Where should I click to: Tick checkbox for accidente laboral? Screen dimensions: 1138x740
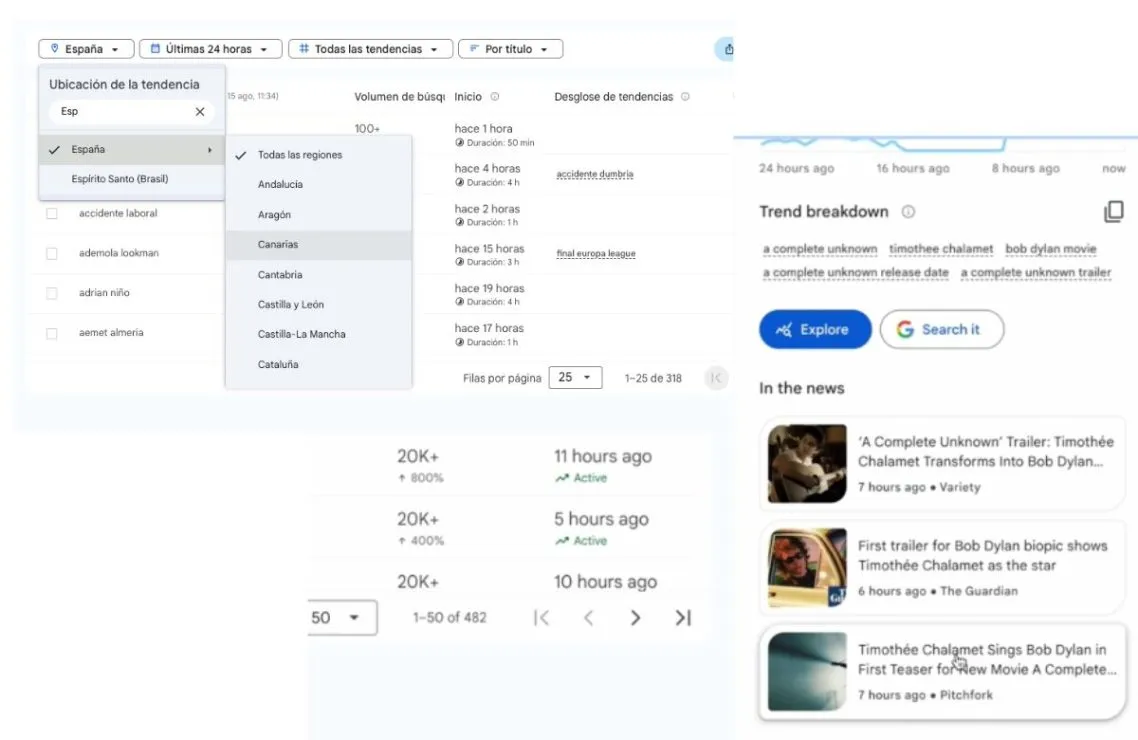tap(52, 213)
